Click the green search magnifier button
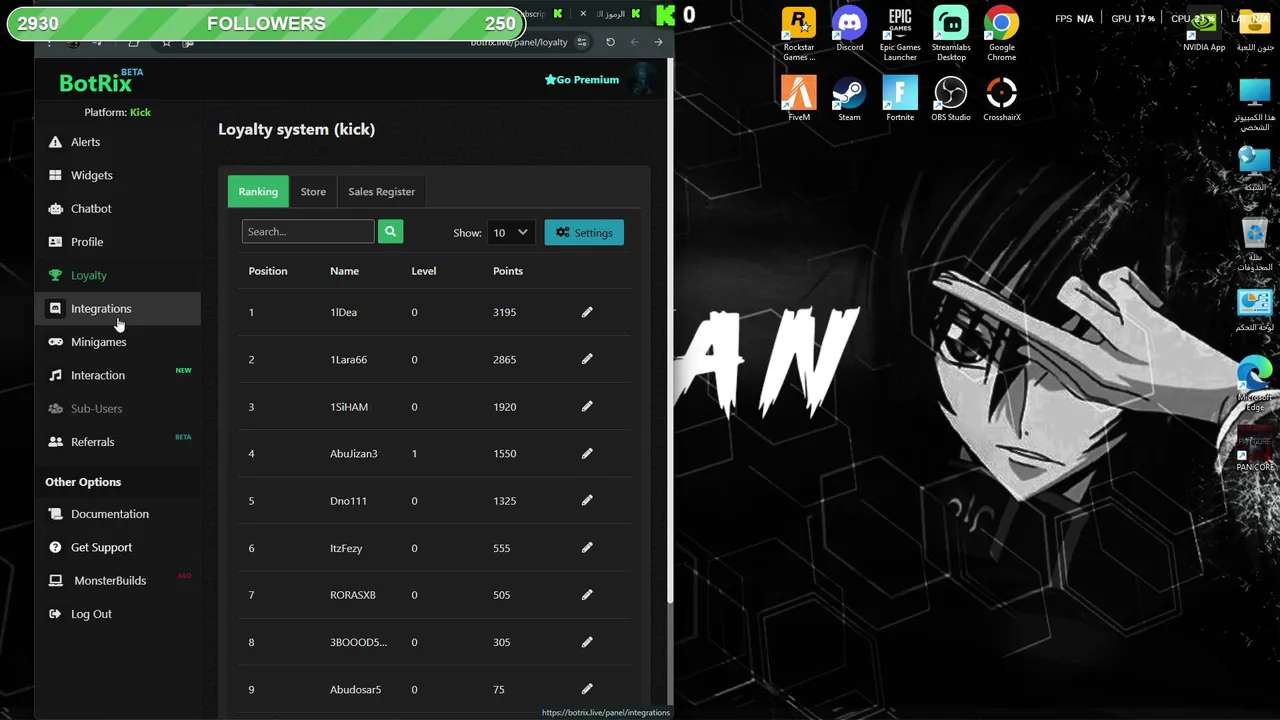This screenshot has height=720, width=1280. [x=391, y=231]
